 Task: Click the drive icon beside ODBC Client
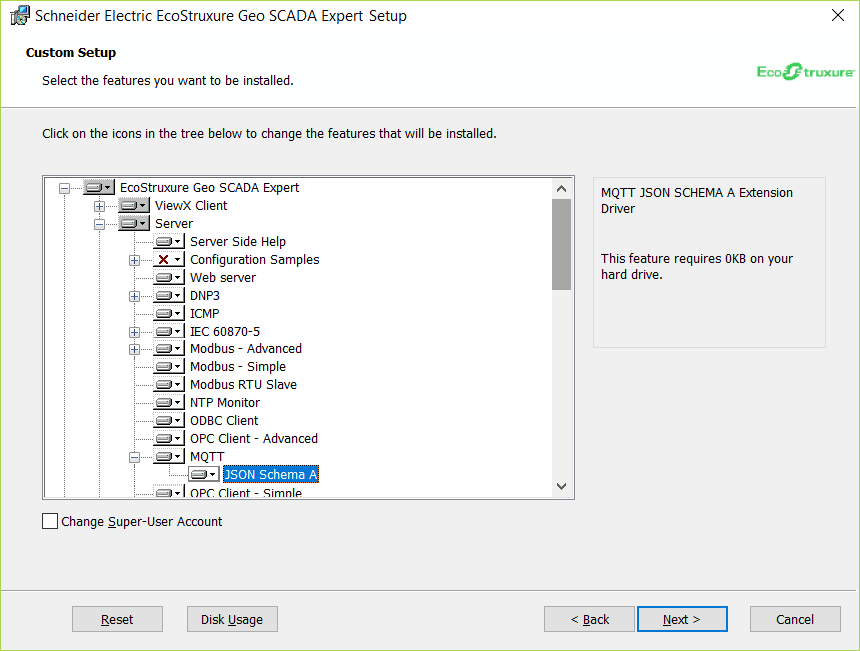click(169, 421)
